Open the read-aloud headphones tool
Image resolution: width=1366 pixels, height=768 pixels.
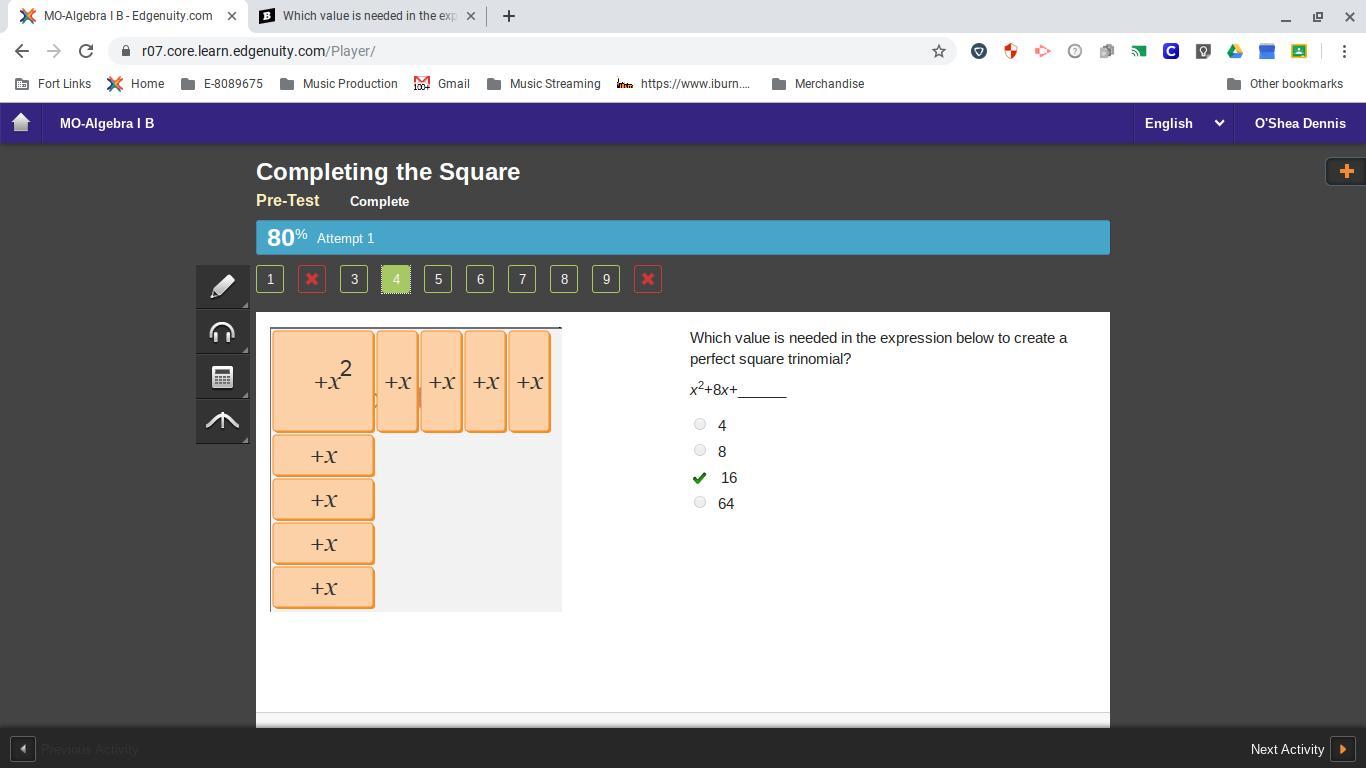coord(222,332)
